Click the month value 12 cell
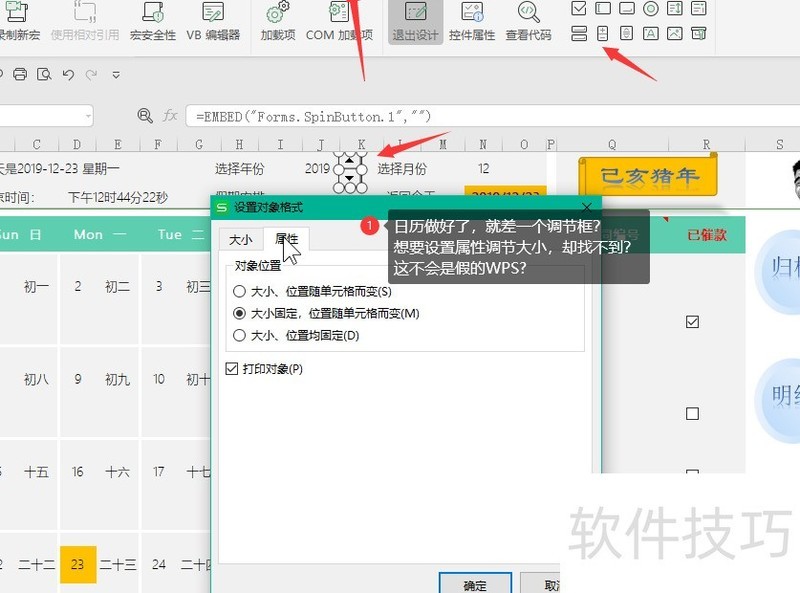This screenshot has width=800, height=593. (483, 168)
